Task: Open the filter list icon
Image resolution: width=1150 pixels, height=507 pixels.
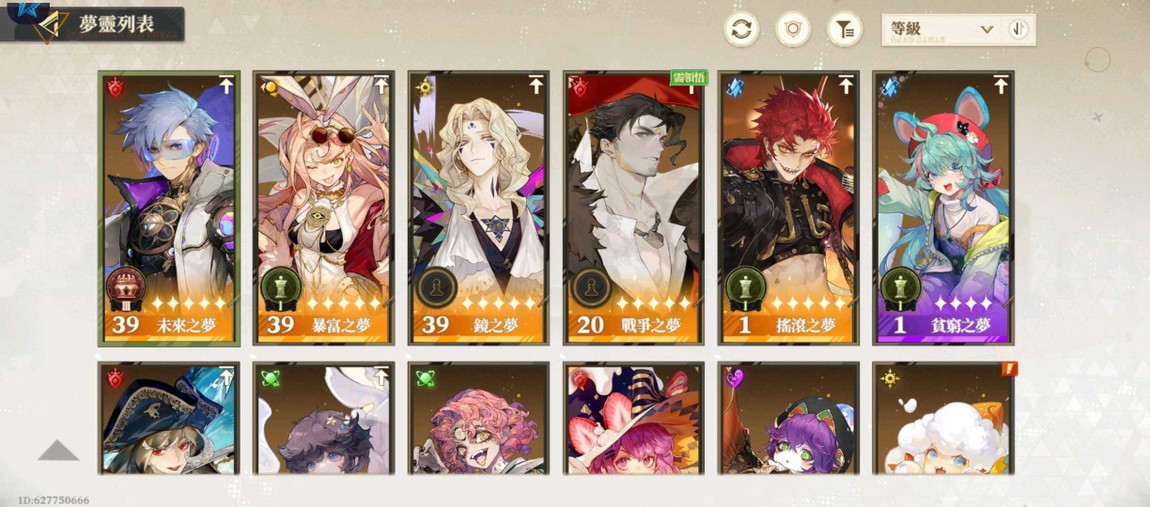Action: [x=845, y=29]
